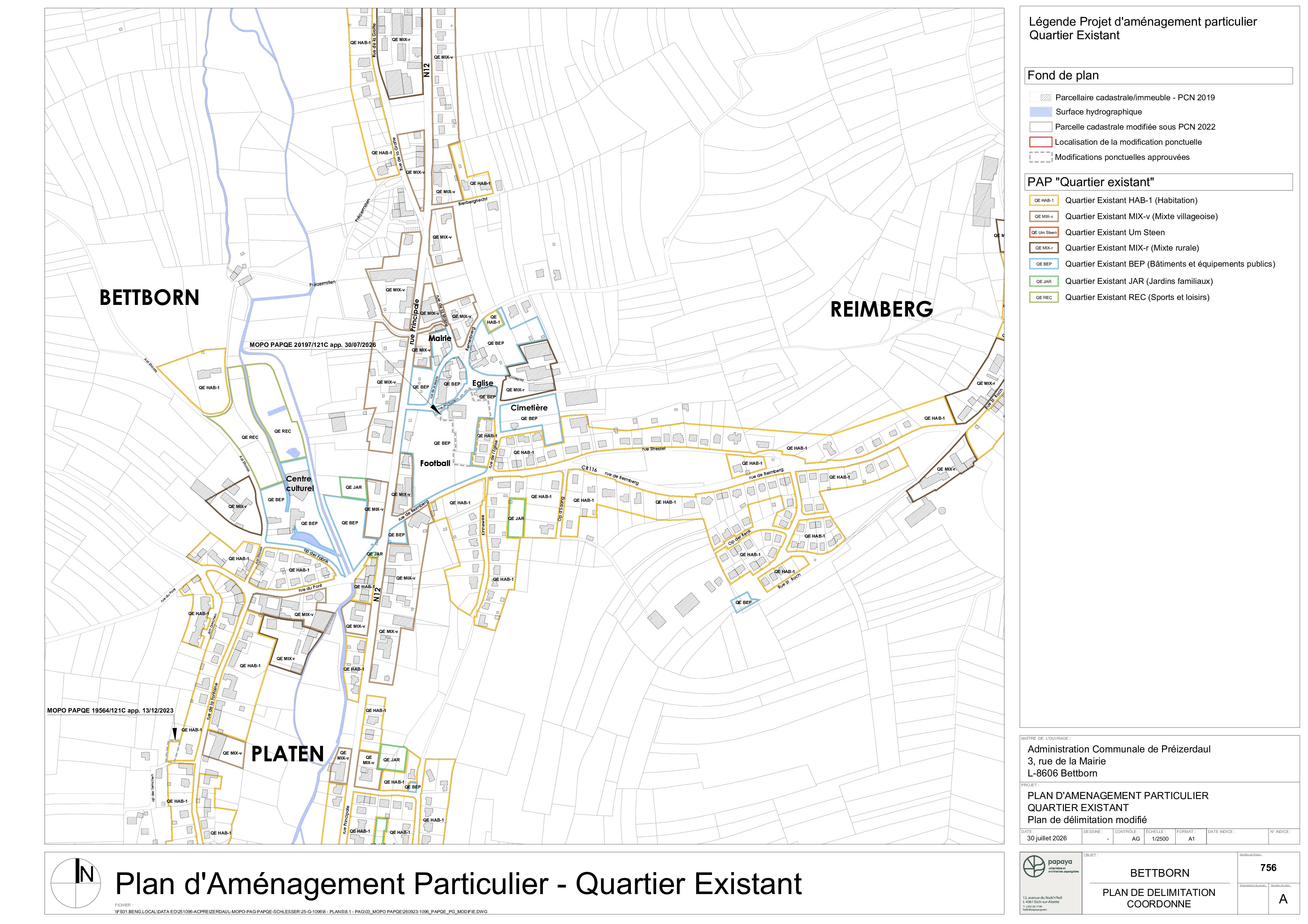This screenshot has width=1308, height=924.
Task: Click the sheet title 'Plan d'Aménagement Particulier - Quartier Existant'
Action: (459, 884)
